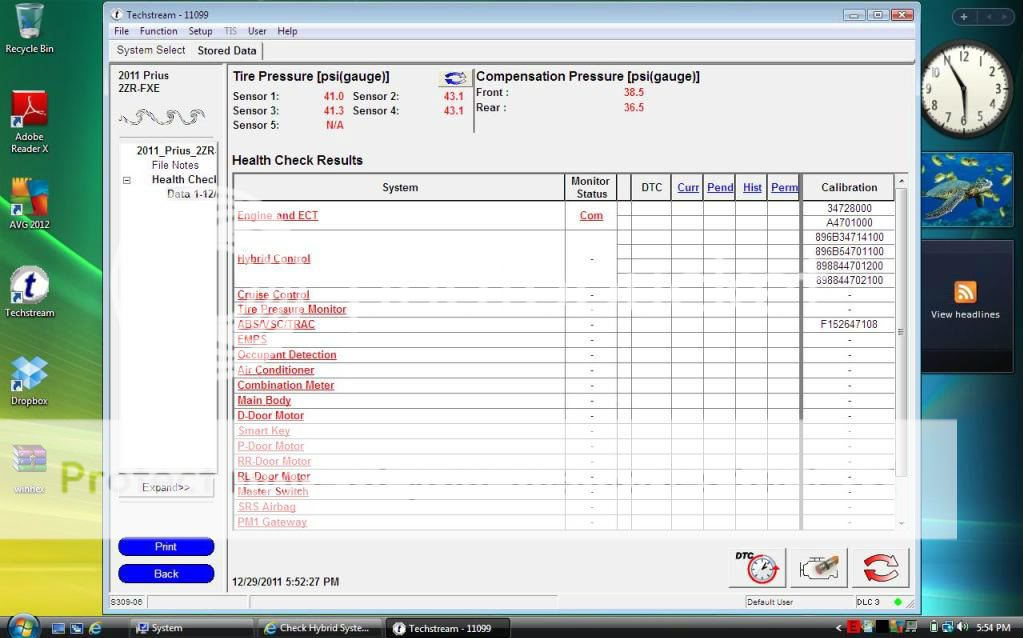
Task: Open the Recycle Bin desktop icon
Action: 29,29
